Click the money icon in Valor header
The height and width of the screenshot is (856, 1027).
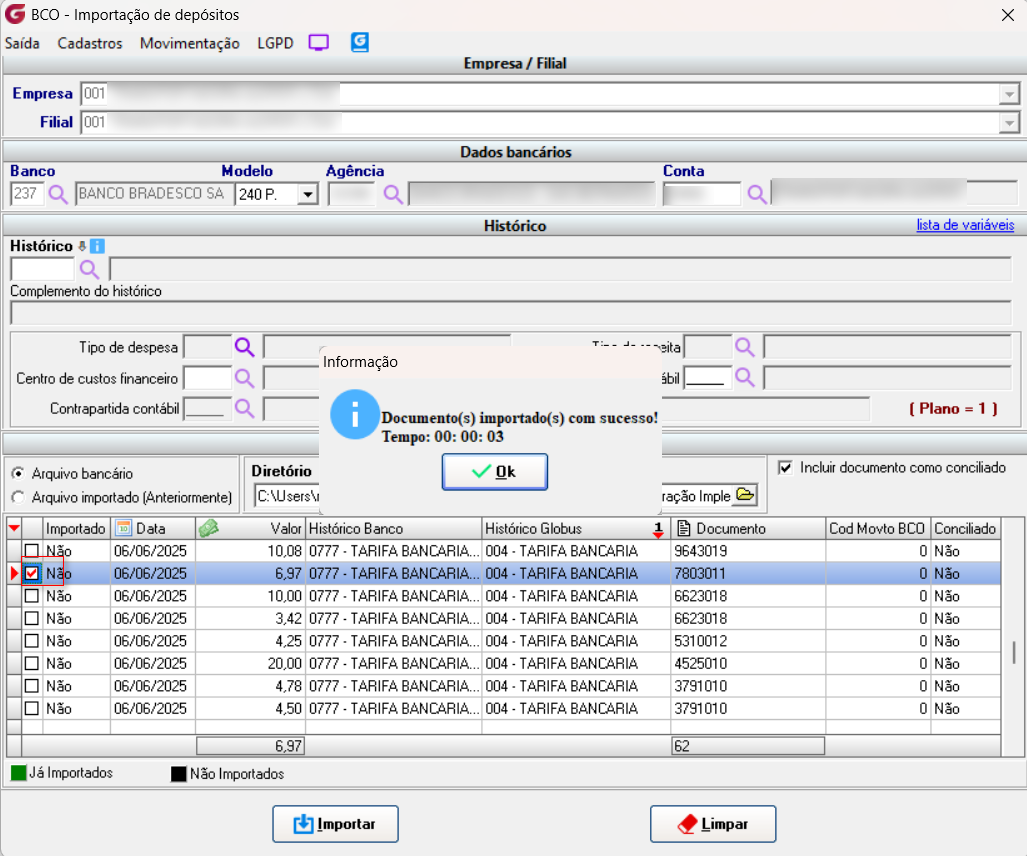(x=208, y=528)
